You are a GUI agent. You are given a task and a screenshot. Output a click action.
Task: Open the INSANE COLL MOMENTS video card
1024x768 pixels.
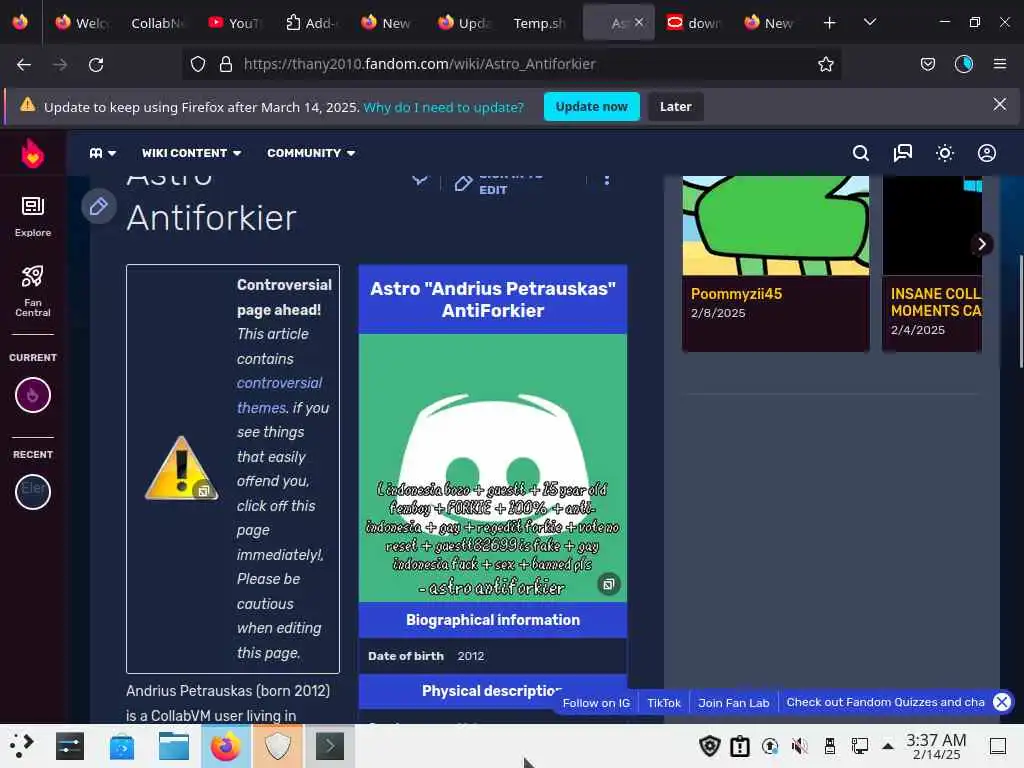[932, 263]
